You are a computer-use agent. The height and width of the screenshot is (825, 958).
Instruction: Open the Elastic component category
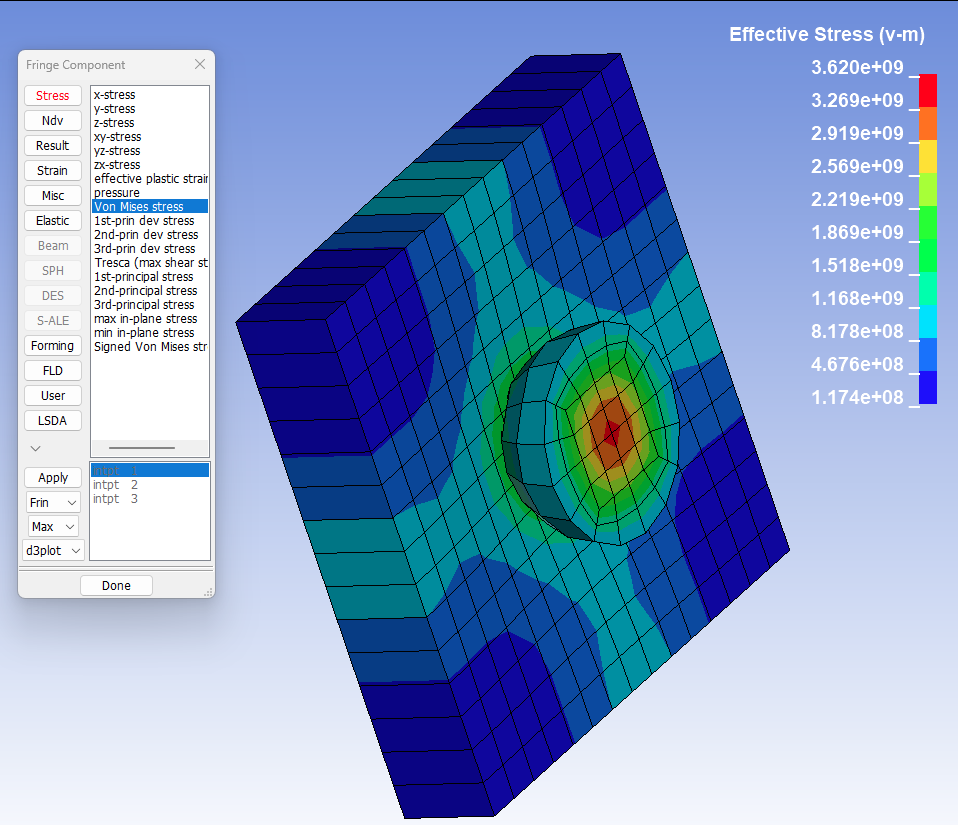click(53, 221)
